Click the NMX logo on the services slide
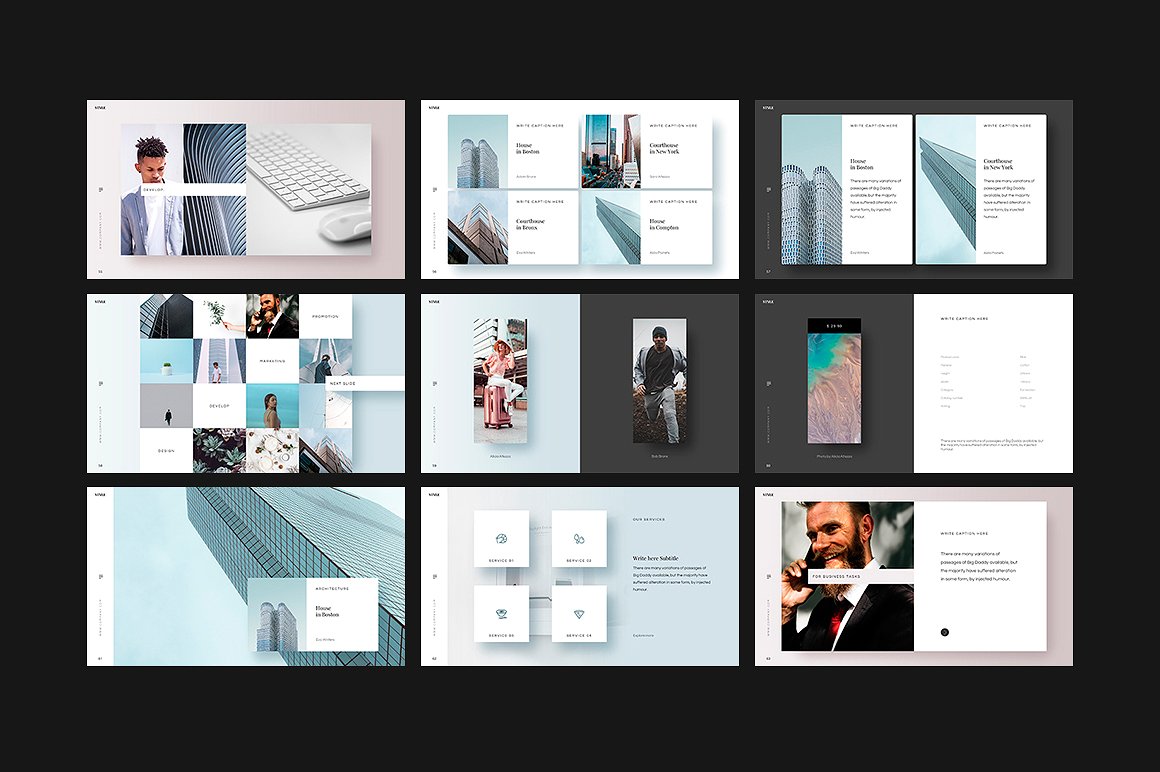 434,494
